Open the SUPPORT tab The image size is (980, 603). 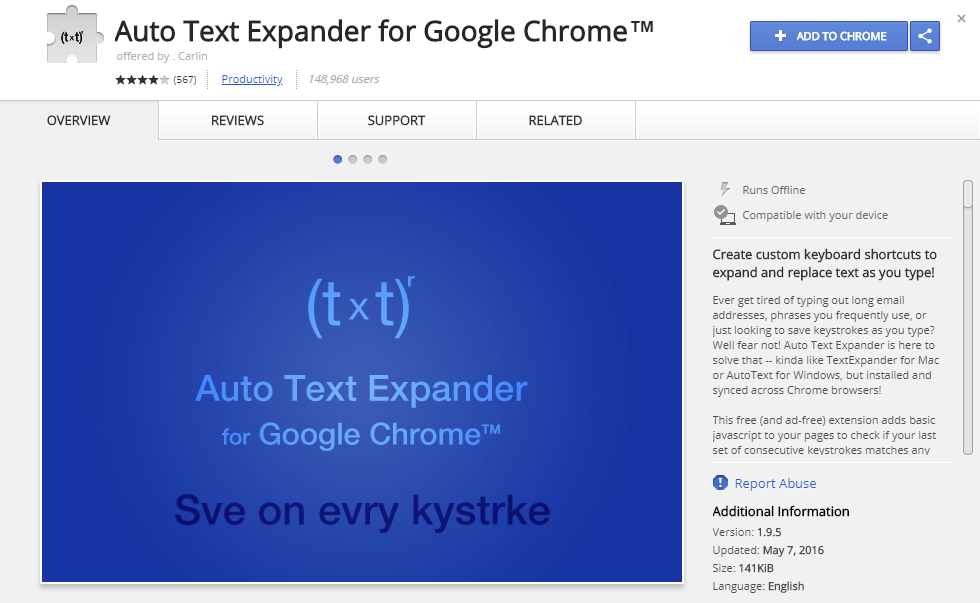coord(396,120)
